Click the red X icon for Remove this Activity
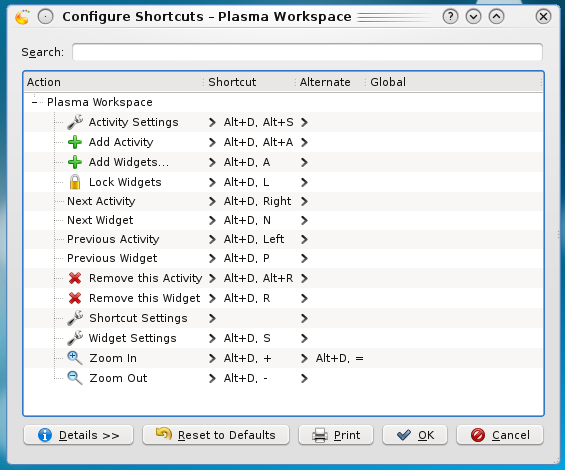 click(x=75, y=278)
